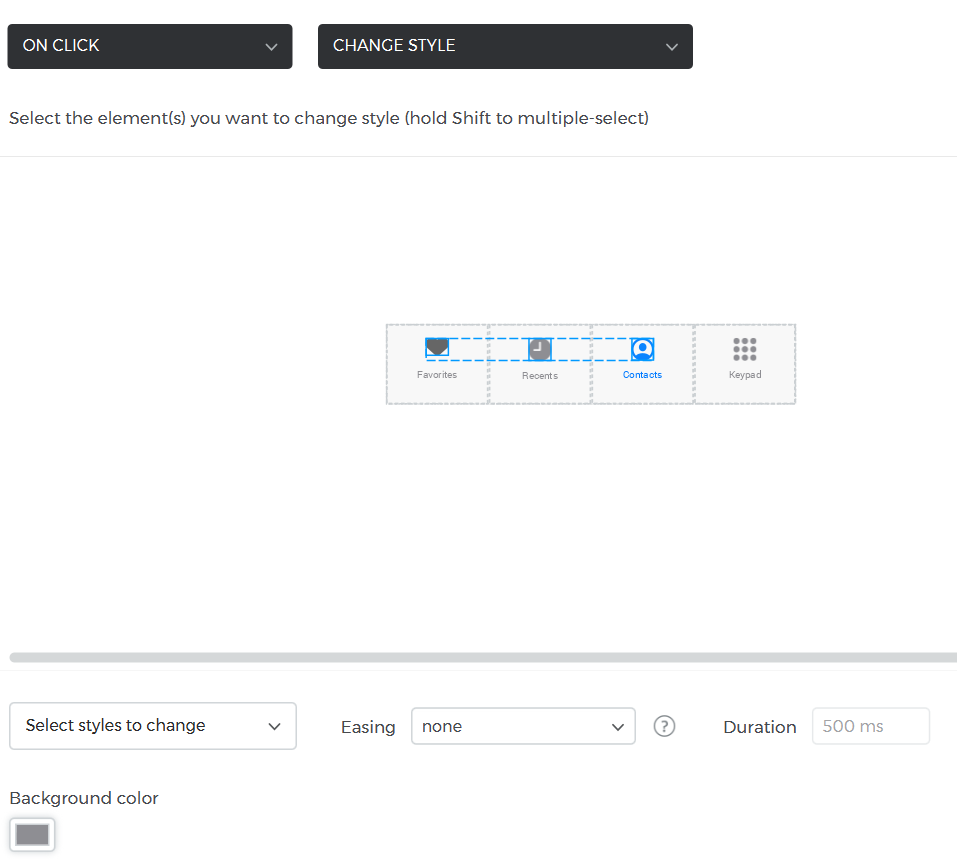957x859 pixels.
Task: Click the horizontal scrollbar below the canvas
Action: click(480, 657)
